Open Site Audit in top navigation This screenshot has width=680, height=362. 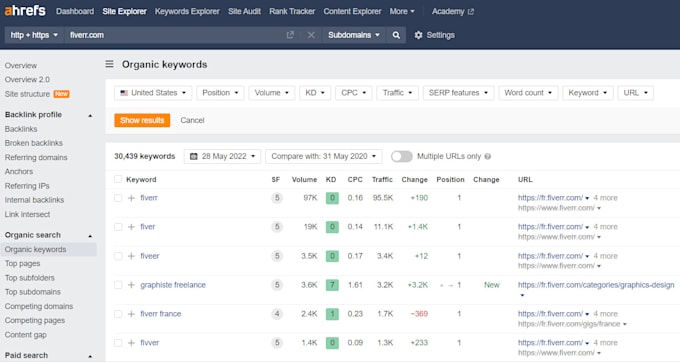(244, 11)
